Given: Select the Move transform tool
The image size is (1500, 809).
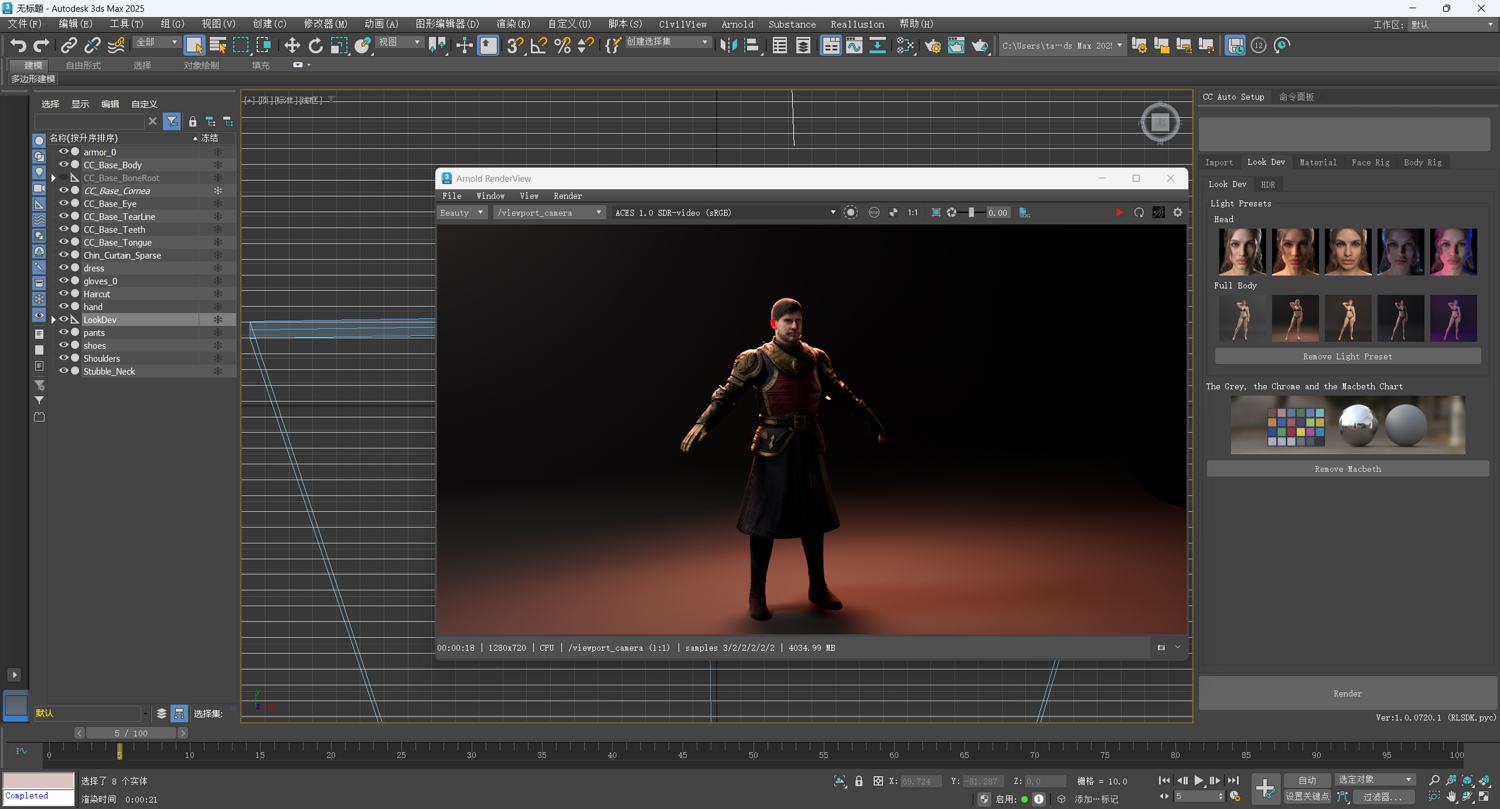Looking at the screenshot, I should tap(292, 45).
